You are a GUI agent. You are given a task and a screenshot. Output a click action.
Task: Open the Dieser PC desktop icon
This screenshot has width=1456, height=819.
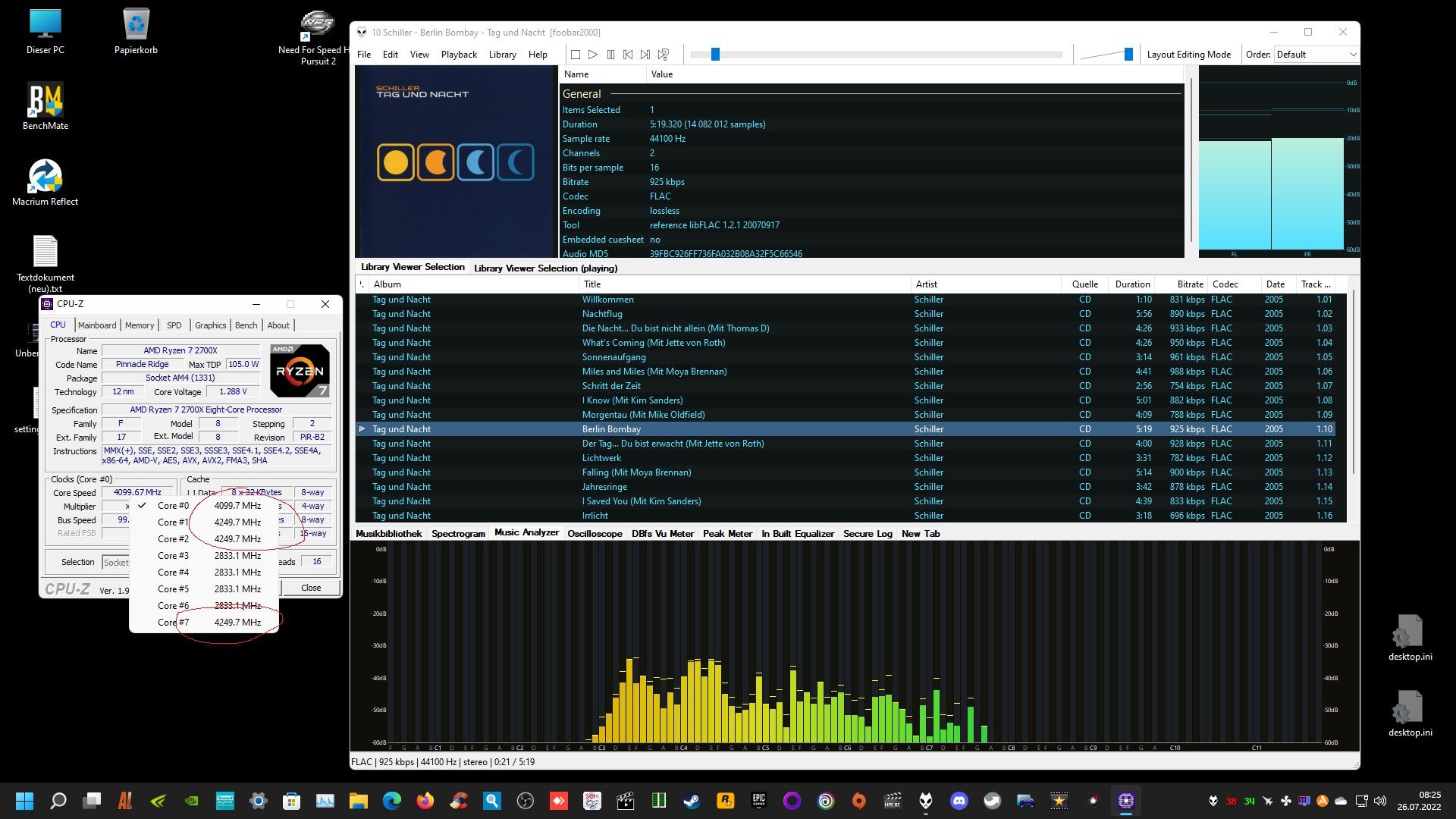pos(45,33)
